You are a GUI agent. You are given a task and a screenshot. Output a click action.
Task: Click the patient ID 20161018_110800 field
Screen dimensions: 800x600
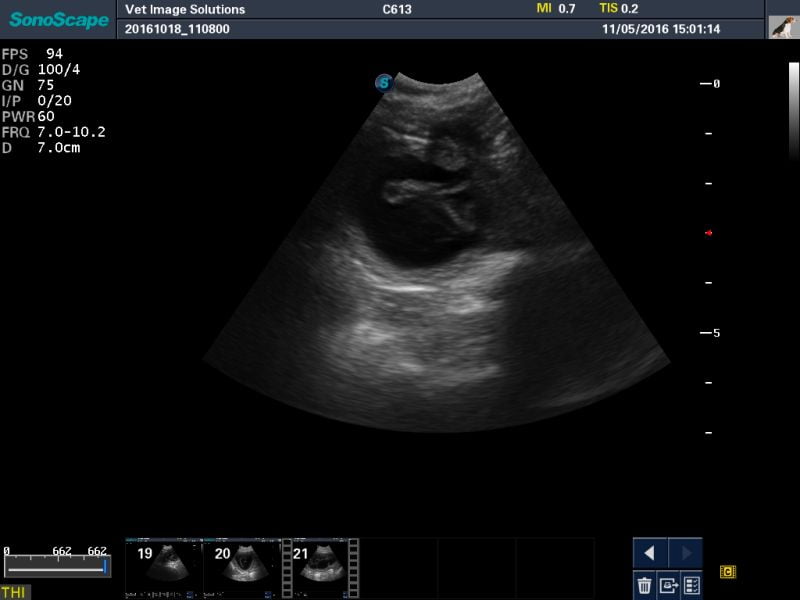pyautogui.click(x=177, y=30)
